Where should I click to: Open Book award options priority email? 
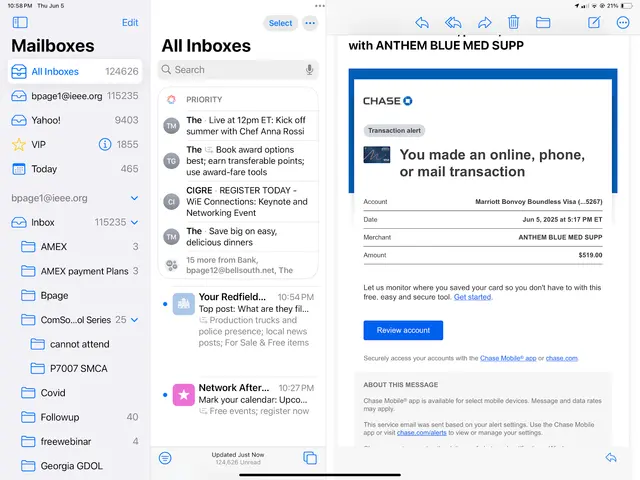point(238,161)
